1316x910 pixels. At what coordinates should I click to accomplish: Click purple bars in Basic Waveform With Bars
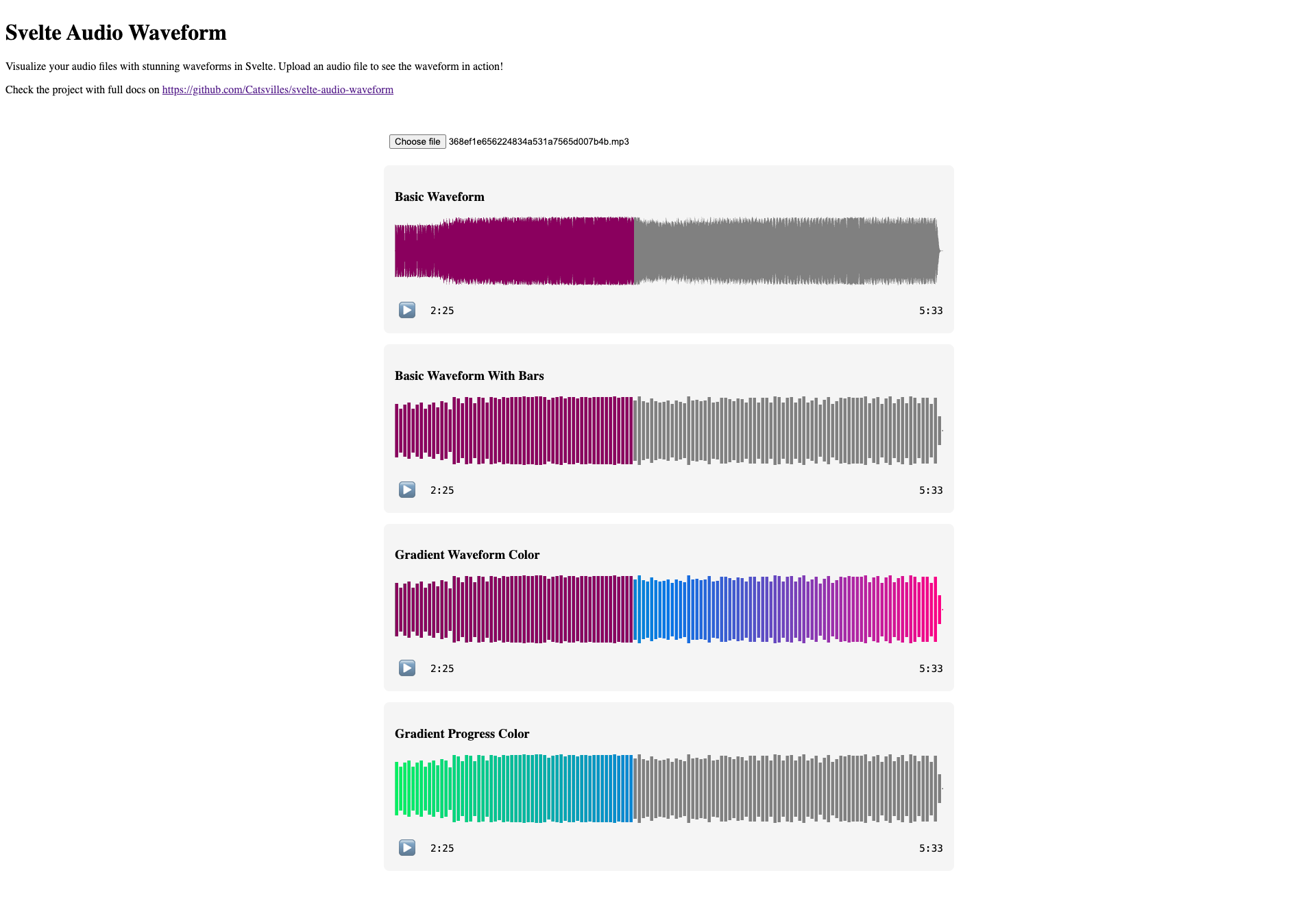click(x=515, y=431)
